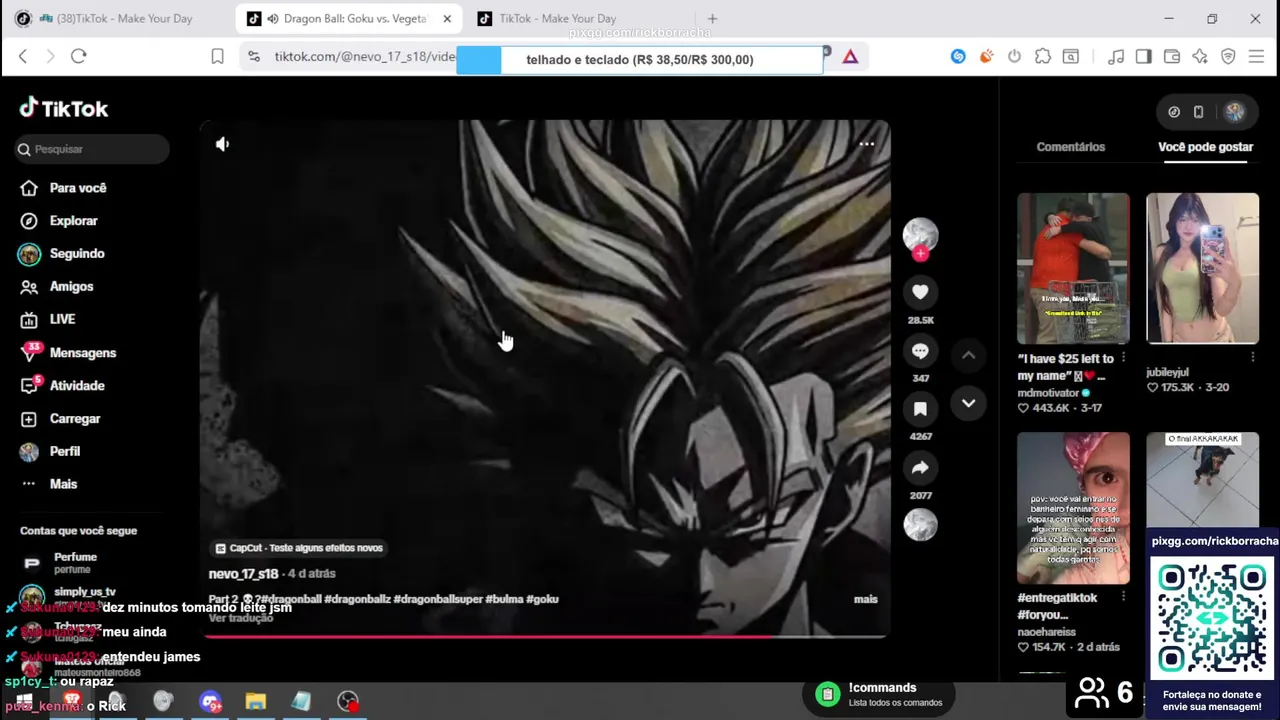Open the power-button extension icon
1280x720 pixels.
click(1014, 57)
